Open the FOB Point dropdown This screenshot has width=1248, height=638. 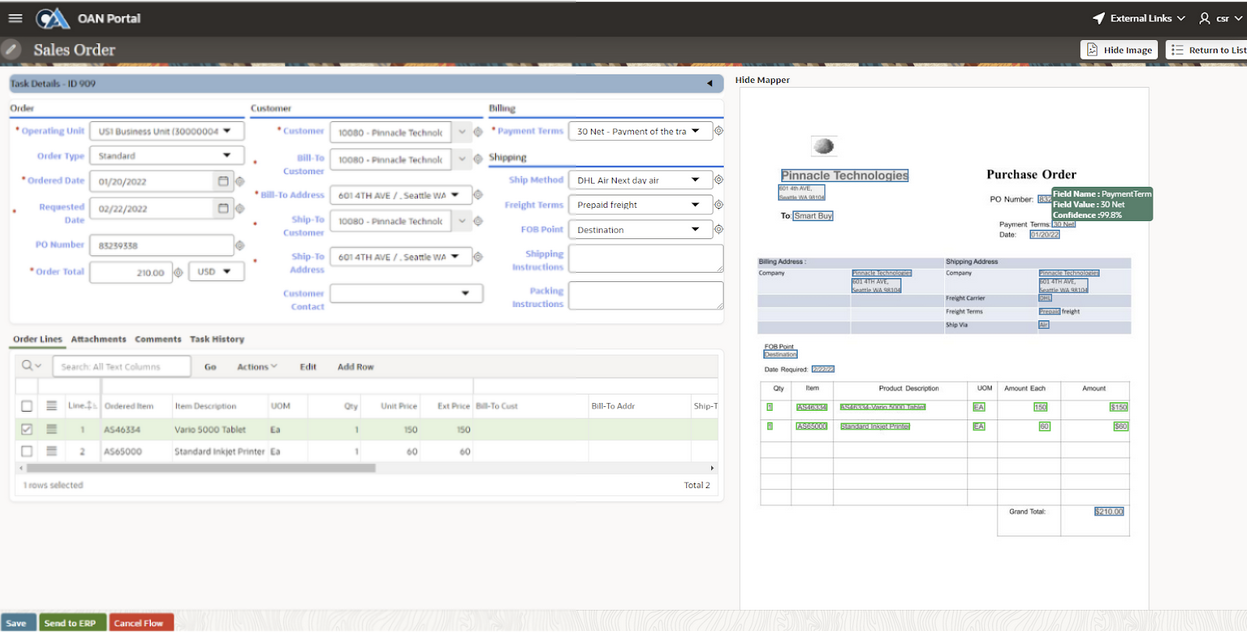640,229
